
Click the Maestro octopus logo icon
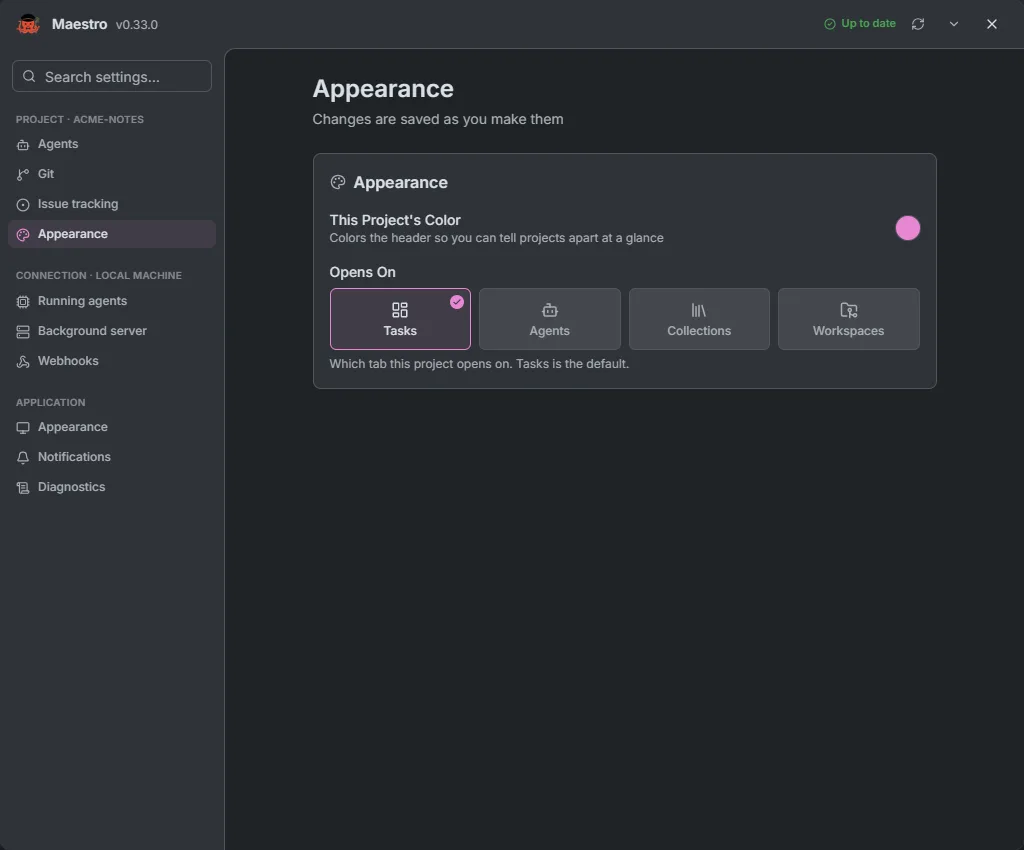[x=27, y=24]
